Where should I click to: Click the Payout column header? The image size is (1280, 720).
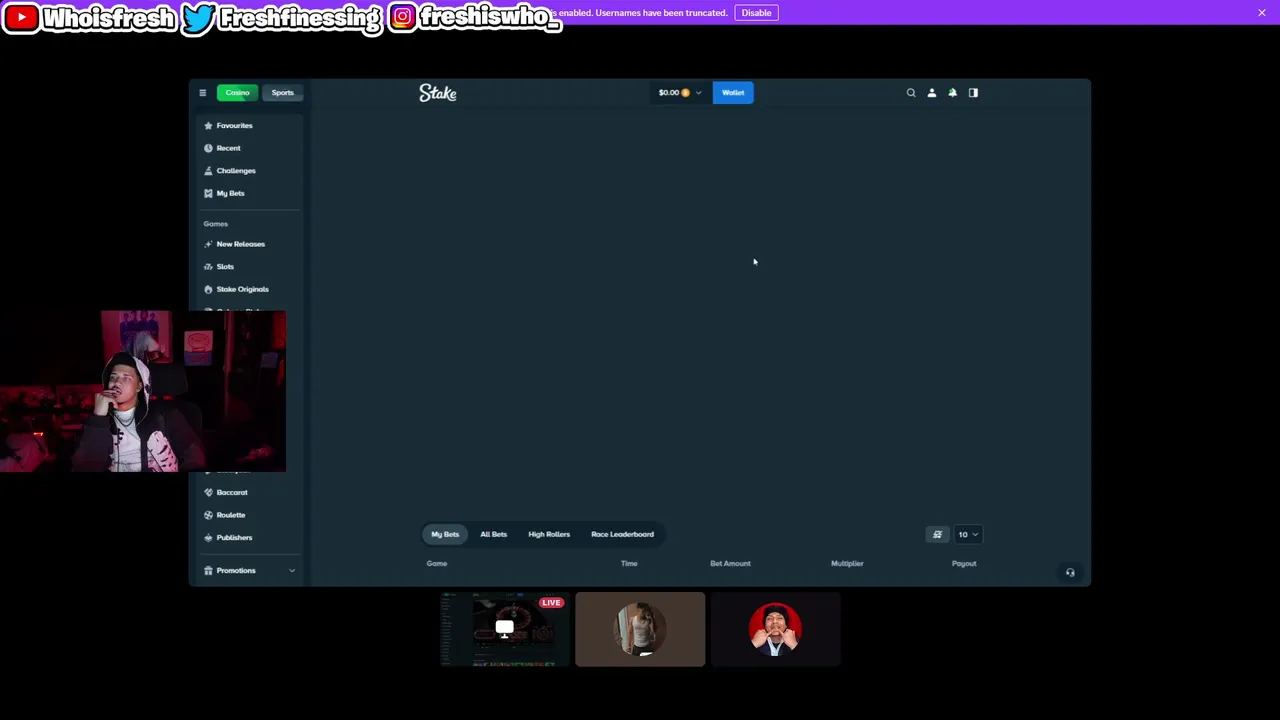click(x=964, y=563)
